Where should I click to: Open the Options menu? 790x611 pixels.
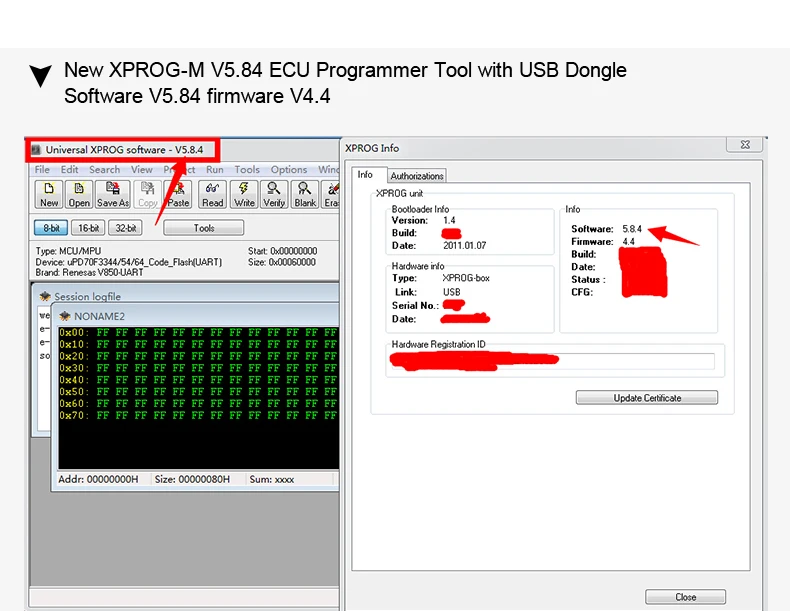tap(289, 169)
